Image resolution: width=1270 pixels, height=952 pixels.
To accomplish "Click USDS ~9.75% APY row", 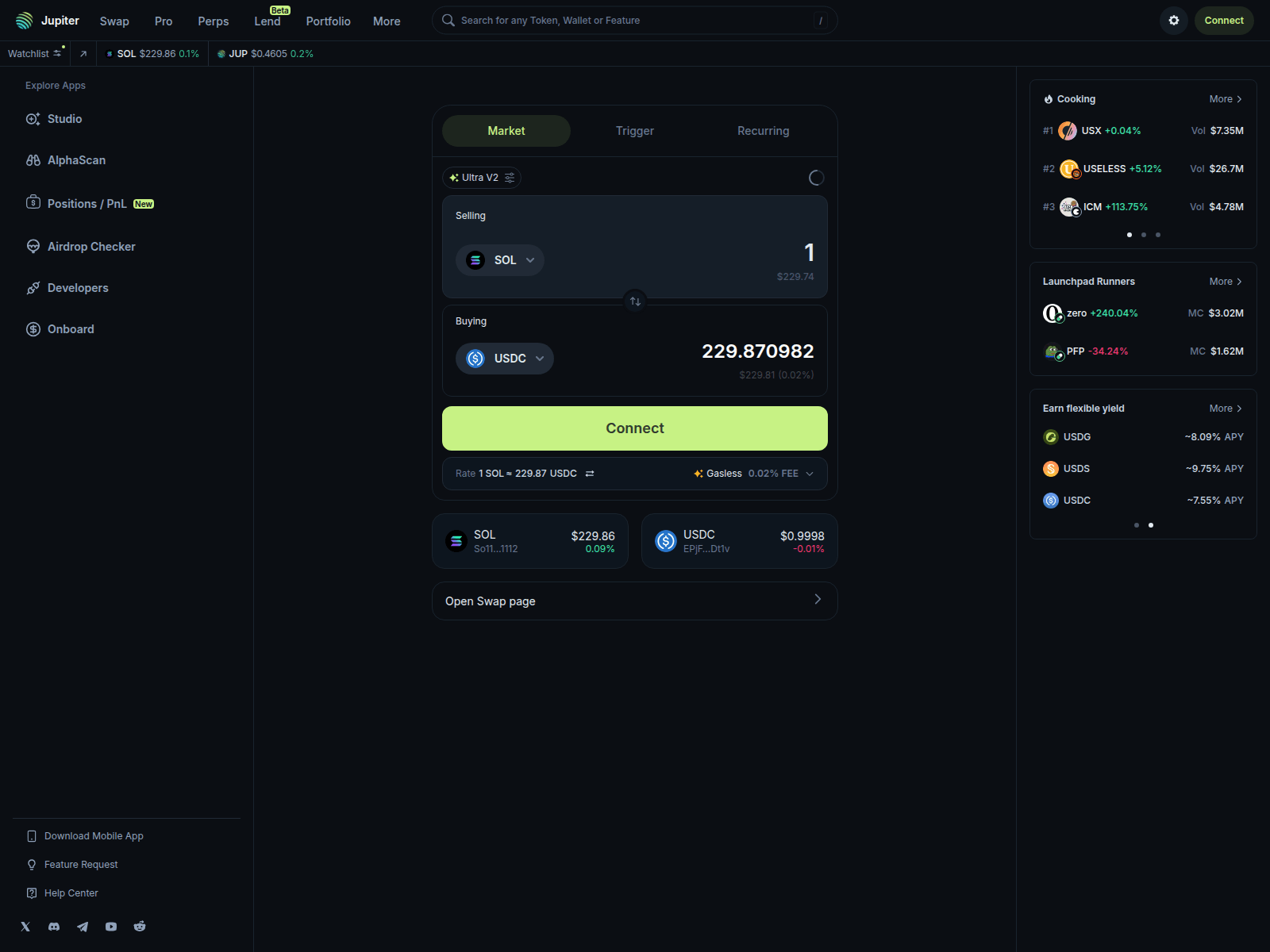I will tap(1143, 469).
